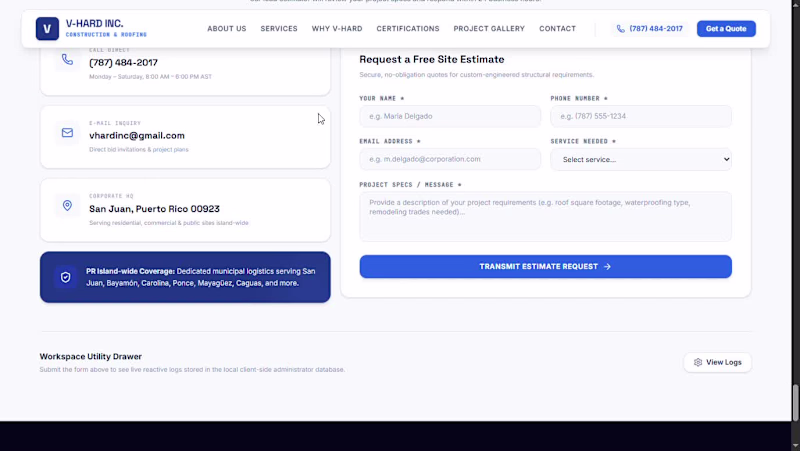
Task: Click into the Phone Number field
Action: click(641, 116)
